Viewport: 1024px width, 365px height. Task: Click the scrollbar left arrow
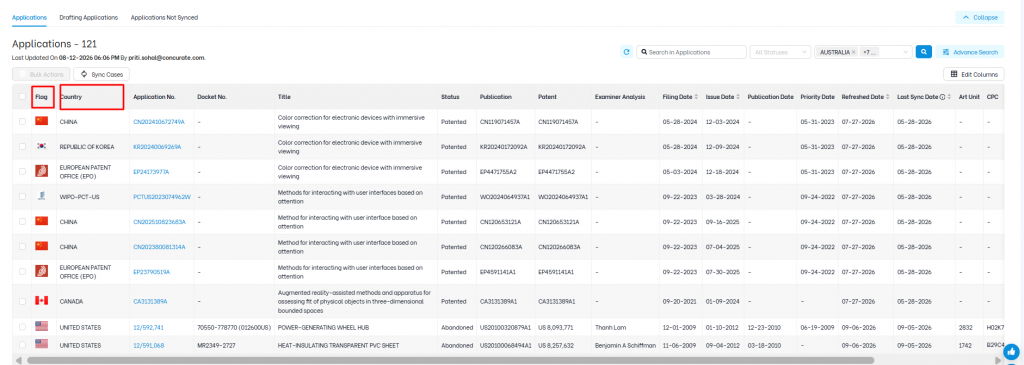pyautogui.click(x=18, y=360)
